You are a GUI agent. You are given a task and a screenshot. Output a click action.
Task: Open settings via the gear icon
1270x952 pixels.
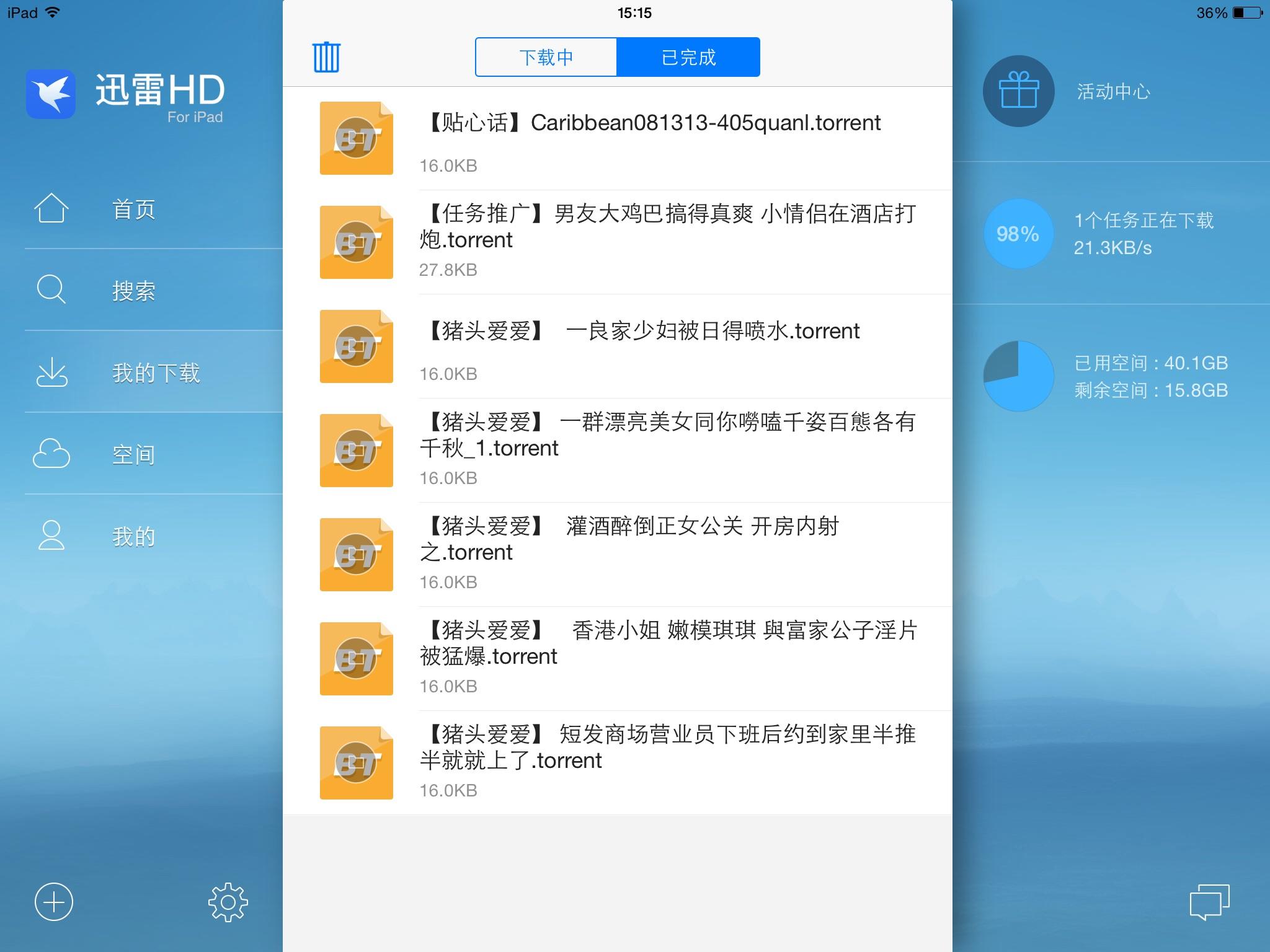(x=228, y=902)
